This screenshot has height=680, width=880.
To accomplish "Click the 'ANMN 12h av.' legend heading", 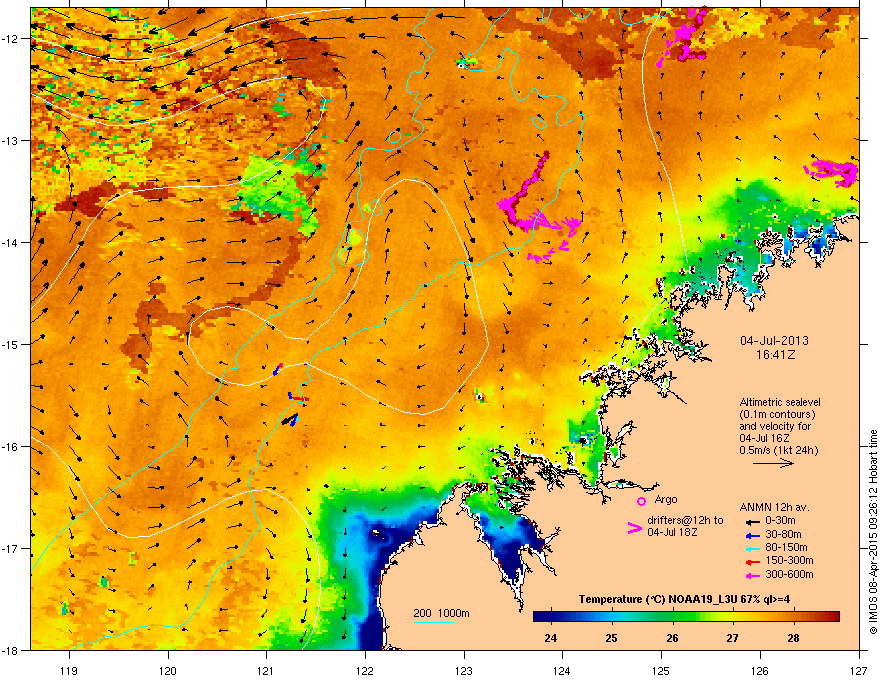I will 774,507.
